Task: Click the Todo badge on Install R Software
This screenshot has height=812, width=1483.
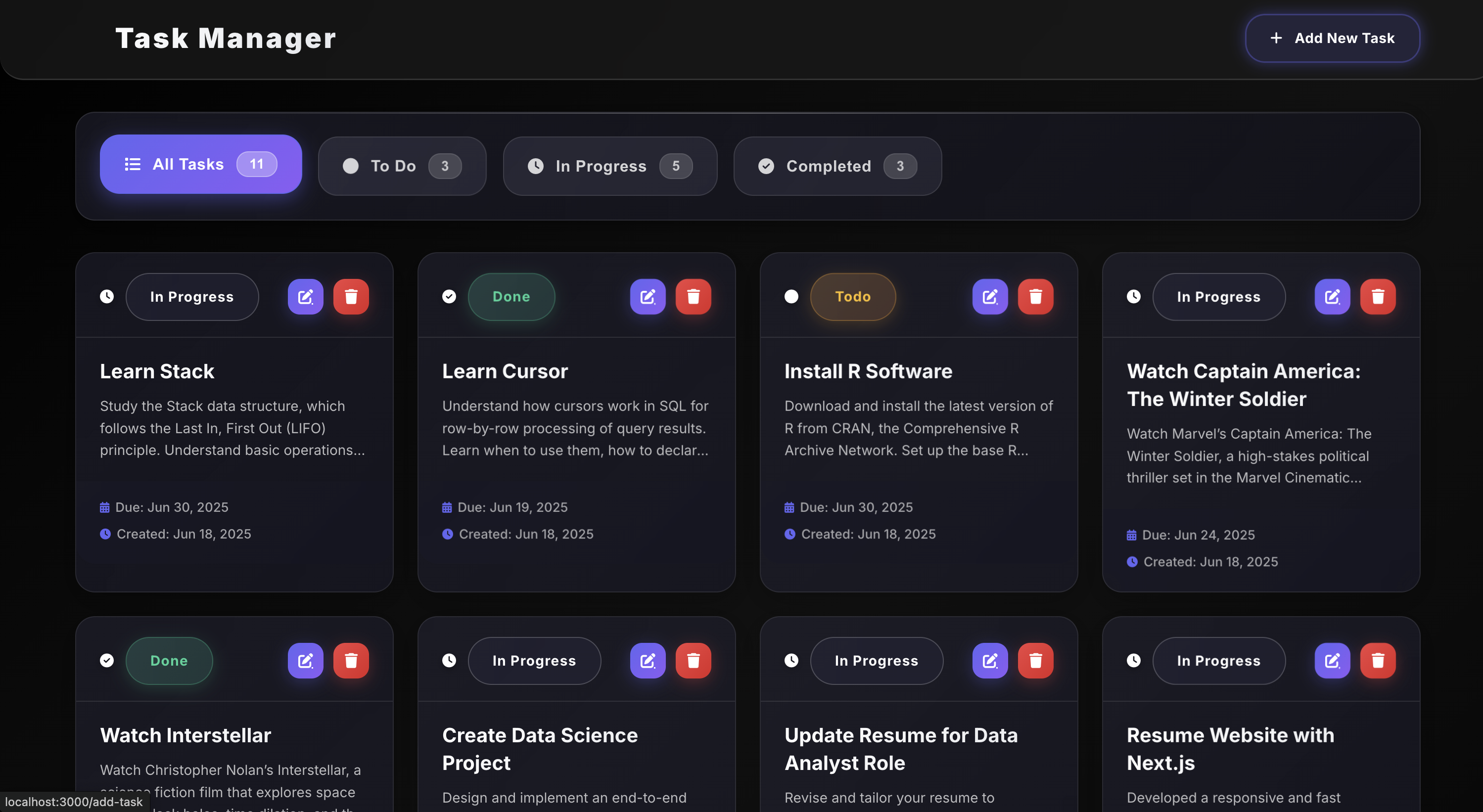Action: pos(853,297)
